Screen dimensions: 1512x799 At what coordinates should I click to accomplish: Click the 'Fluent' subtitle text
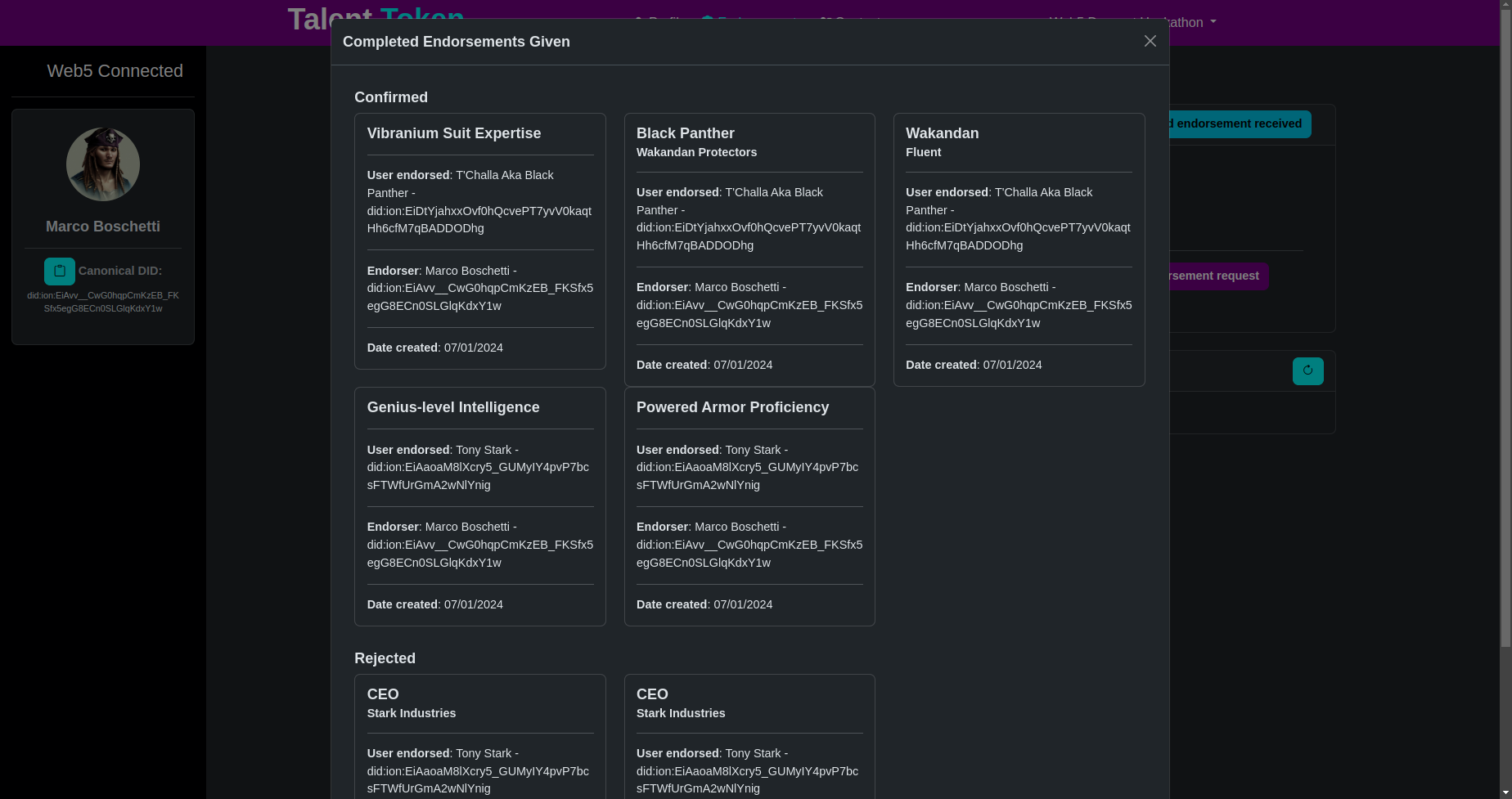coord(923,152)
